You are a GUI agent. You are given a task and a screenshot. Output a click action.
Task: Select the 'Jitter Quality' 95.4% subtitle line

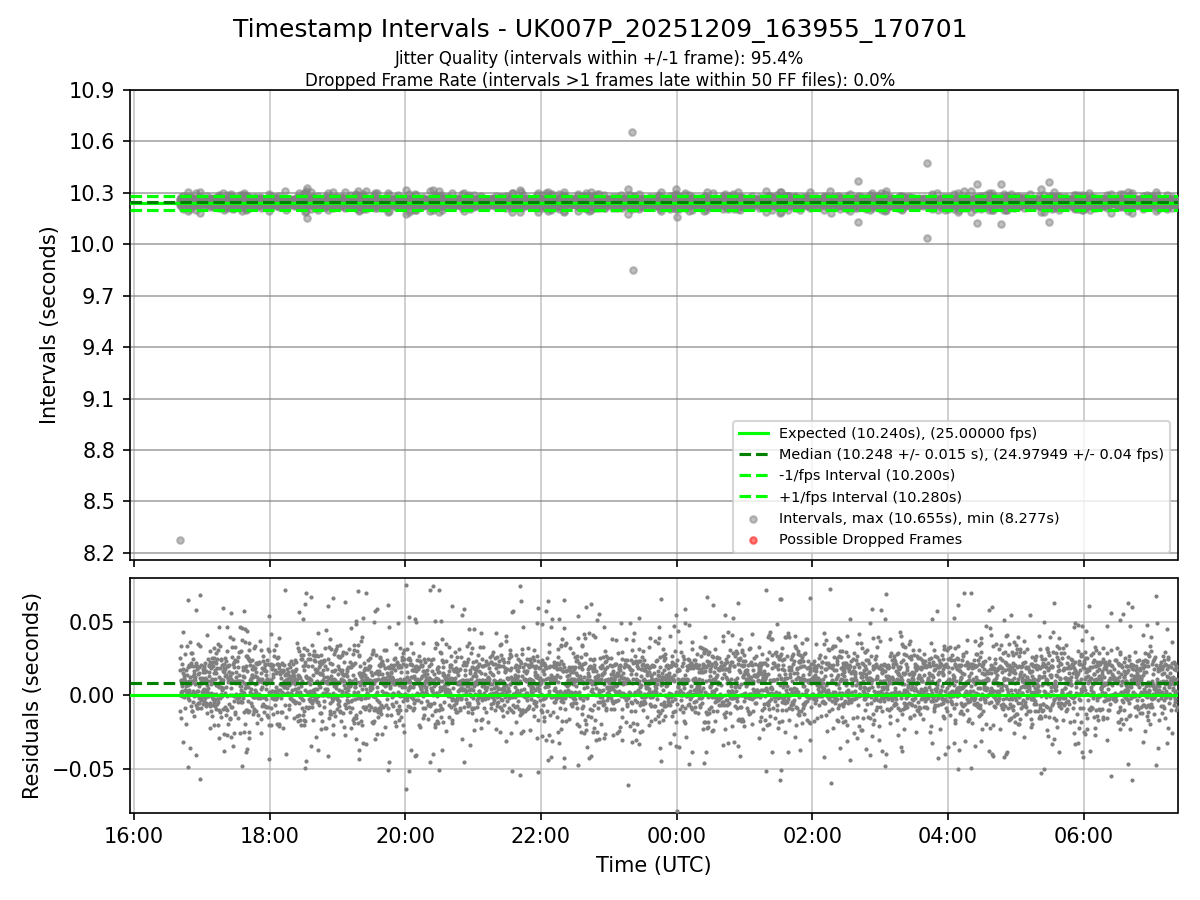click(599, 59)
